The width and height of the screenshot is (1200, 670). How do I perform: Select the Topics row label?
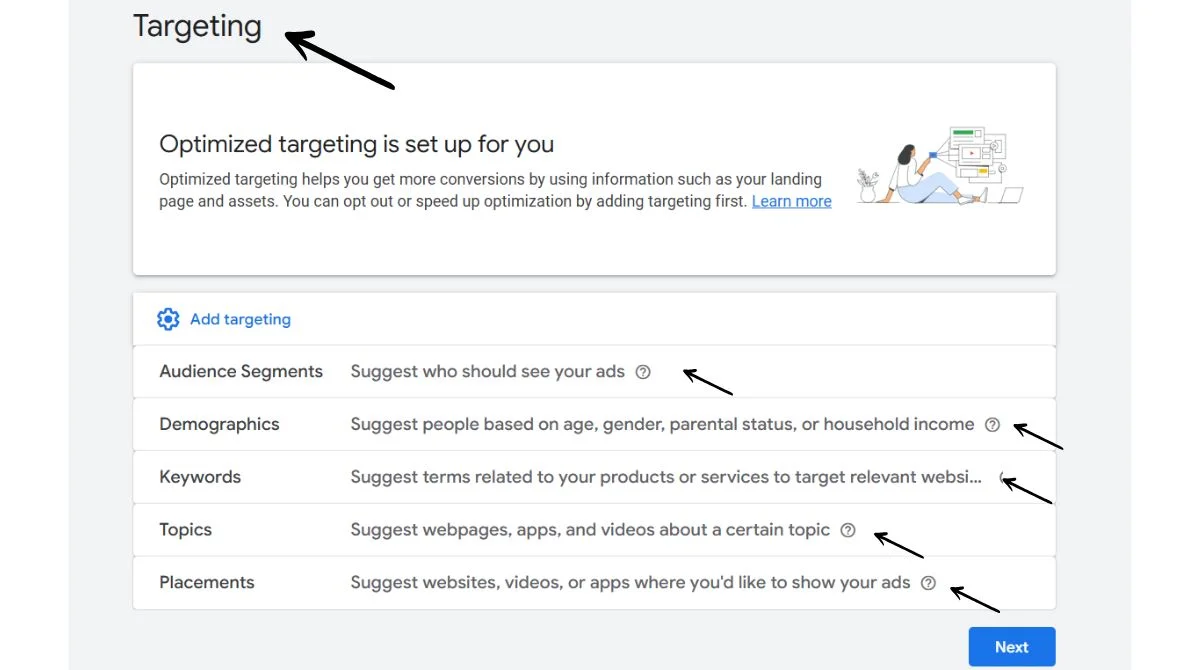185,530
